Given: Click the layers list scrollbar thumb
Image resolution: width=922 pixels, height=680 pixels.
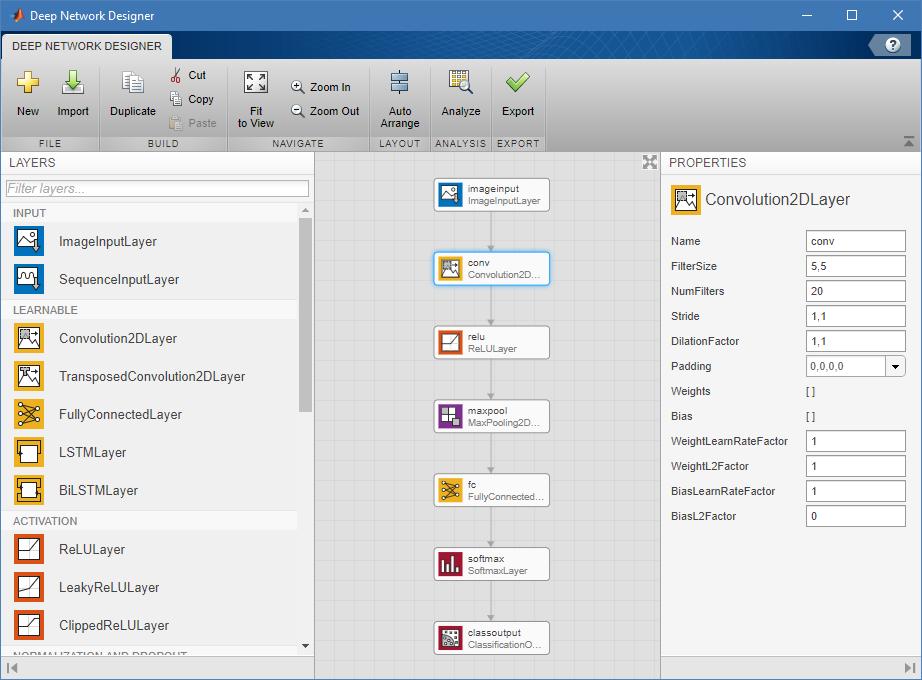Looking at the screenshot, I should (305, 315).
